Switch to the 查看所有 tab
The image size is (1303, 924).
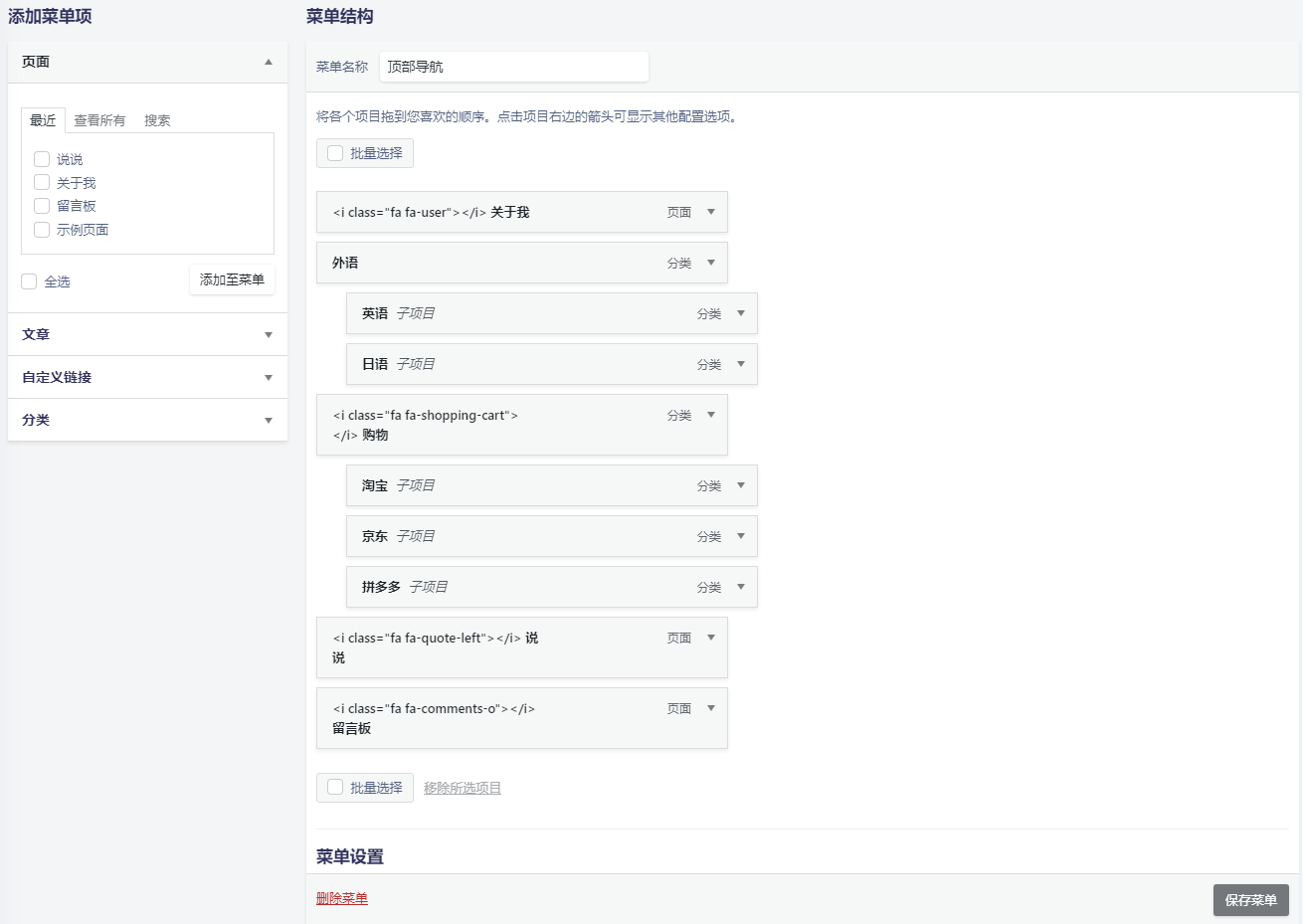point(99,120)
